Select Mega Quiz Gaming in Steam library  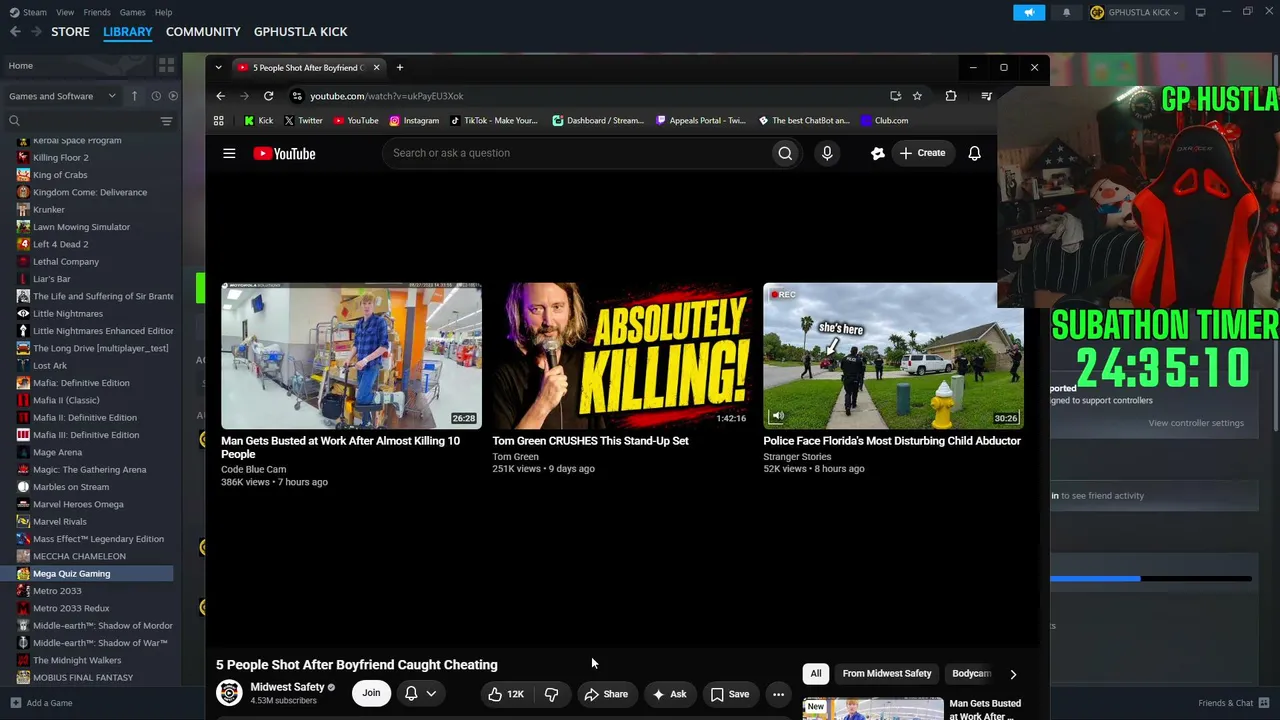[x=88, y=574]
